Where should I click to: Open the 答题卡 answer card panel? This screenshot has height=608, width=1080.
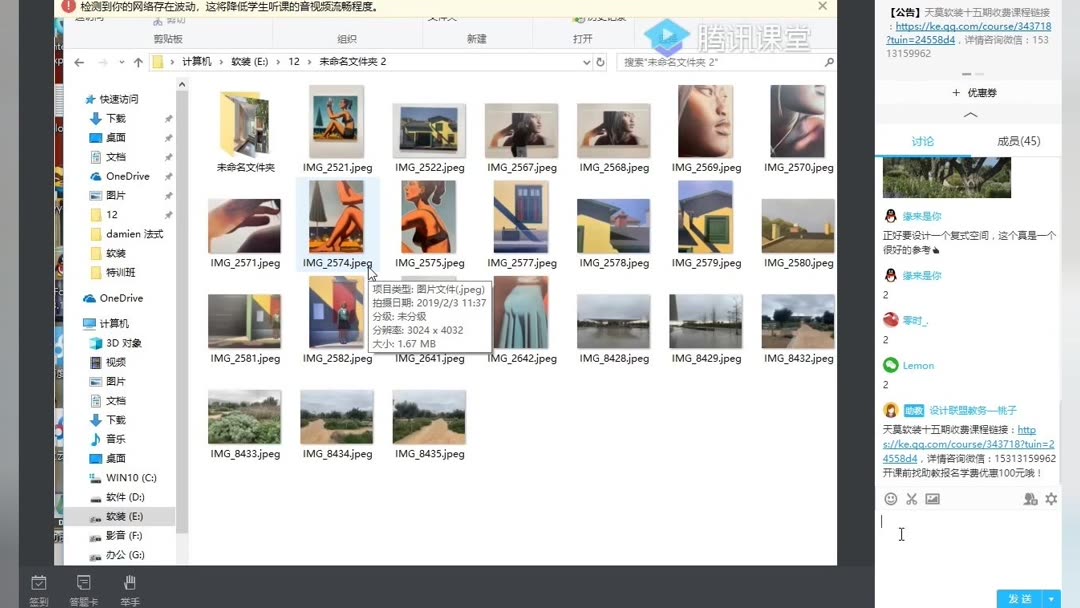point(84,585)
